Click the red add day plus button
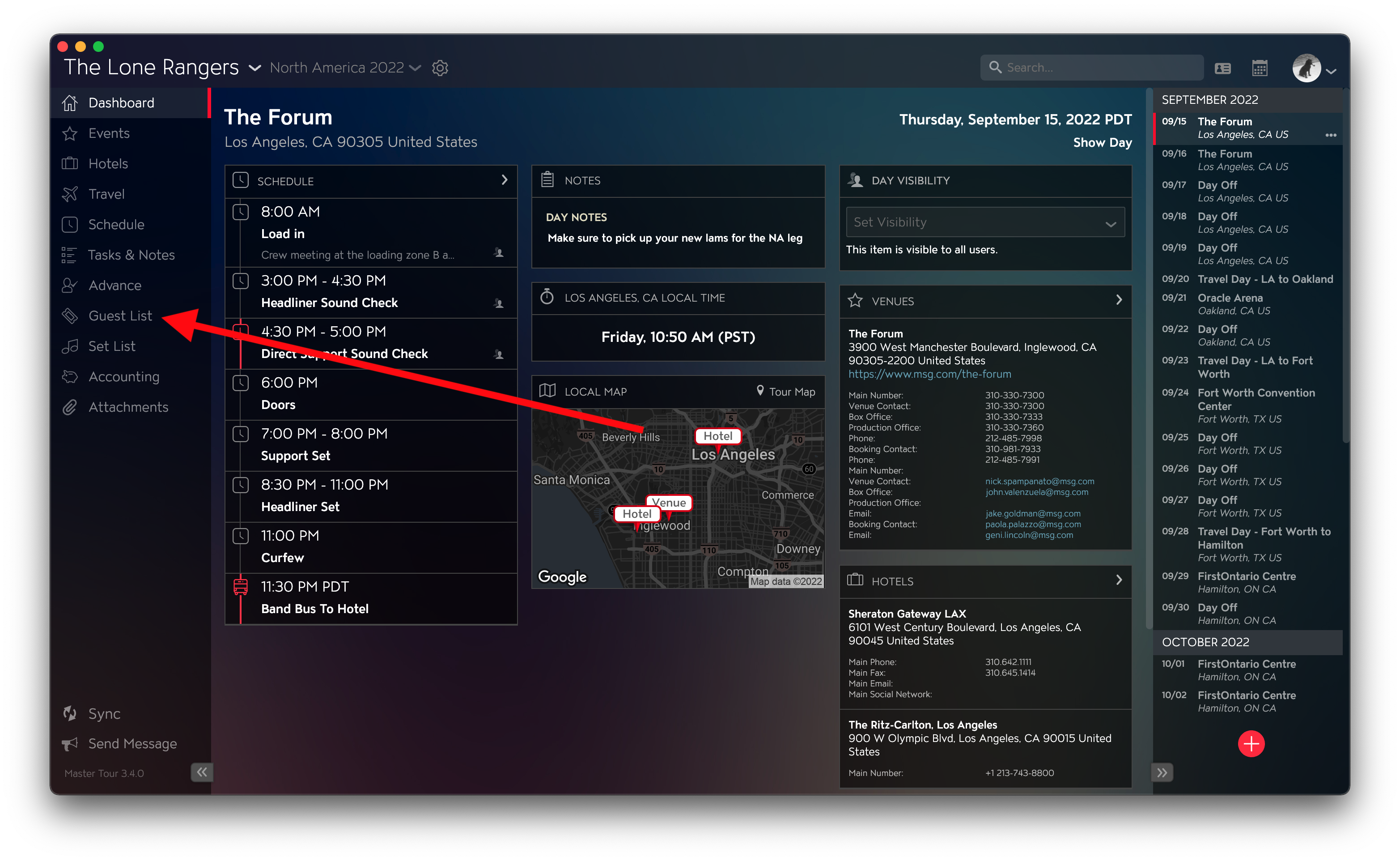The width and height of the screenshot is (1400, 861). 1251,743
